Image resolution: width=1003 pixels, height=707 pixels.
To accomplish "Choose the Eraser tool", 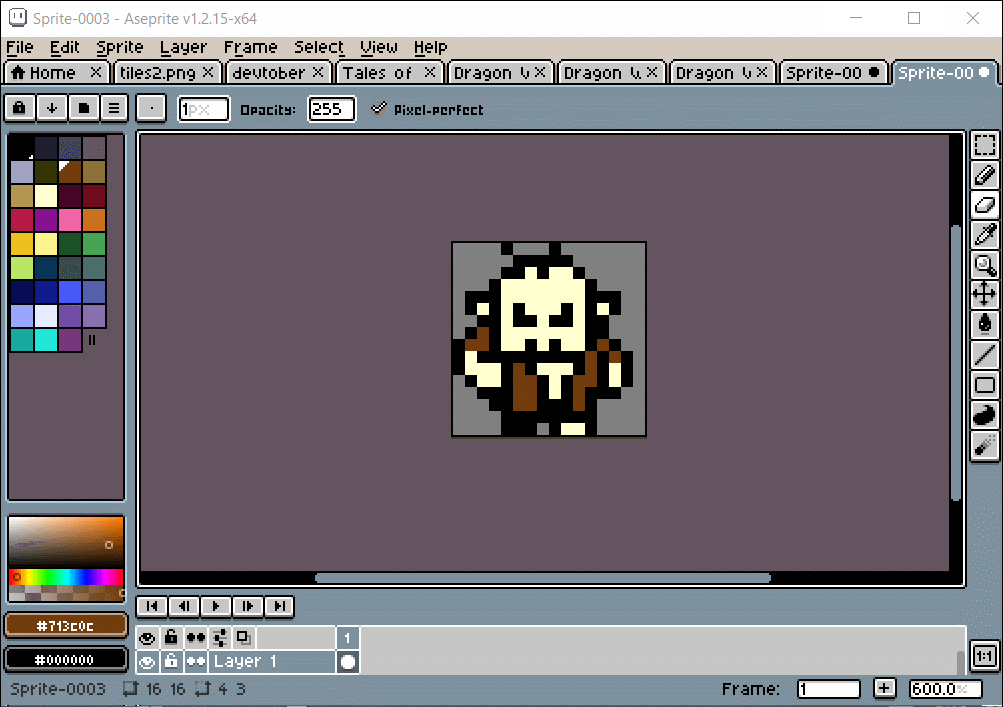I will pos(984,205).
